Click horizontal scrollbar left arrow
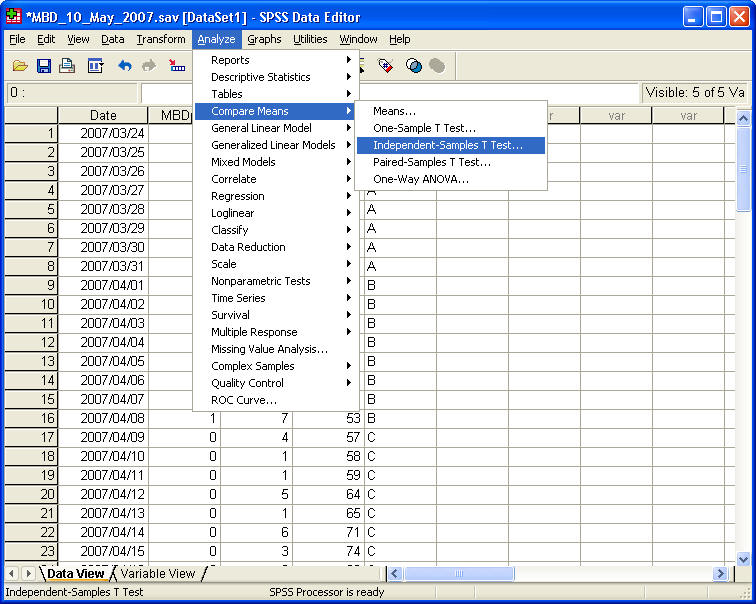Screen dimensions: 756x604 395,573
